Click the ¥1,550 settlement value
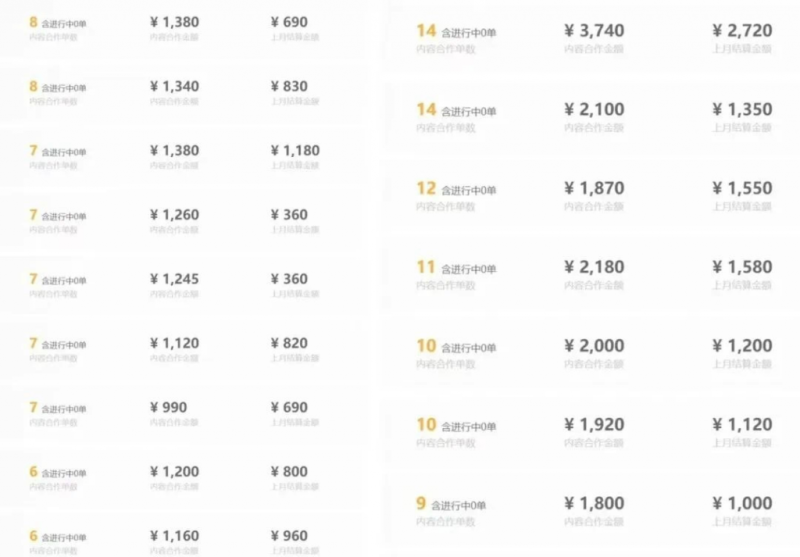This screenshot has width=800, height=557. [742, 188]
